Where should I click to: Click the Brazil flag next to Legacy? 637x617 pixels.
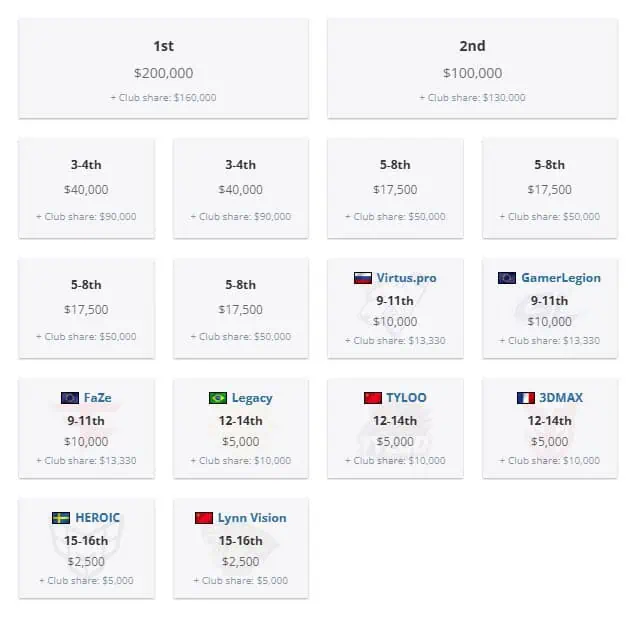click(x=218, y=398)
